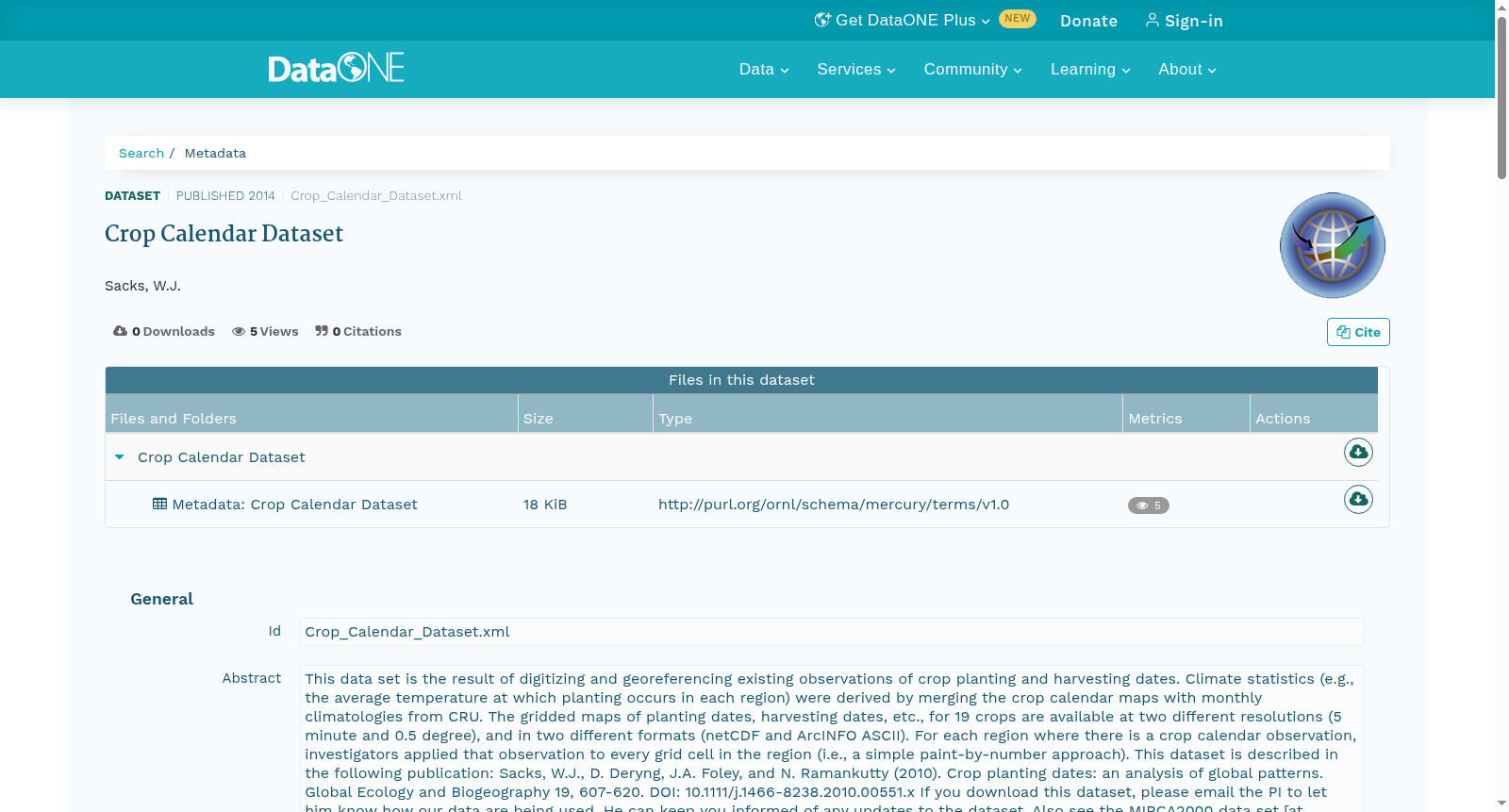1509x812 pixels.
Task: Click the person icon next to Sign-in
Action: point(1152,20)
